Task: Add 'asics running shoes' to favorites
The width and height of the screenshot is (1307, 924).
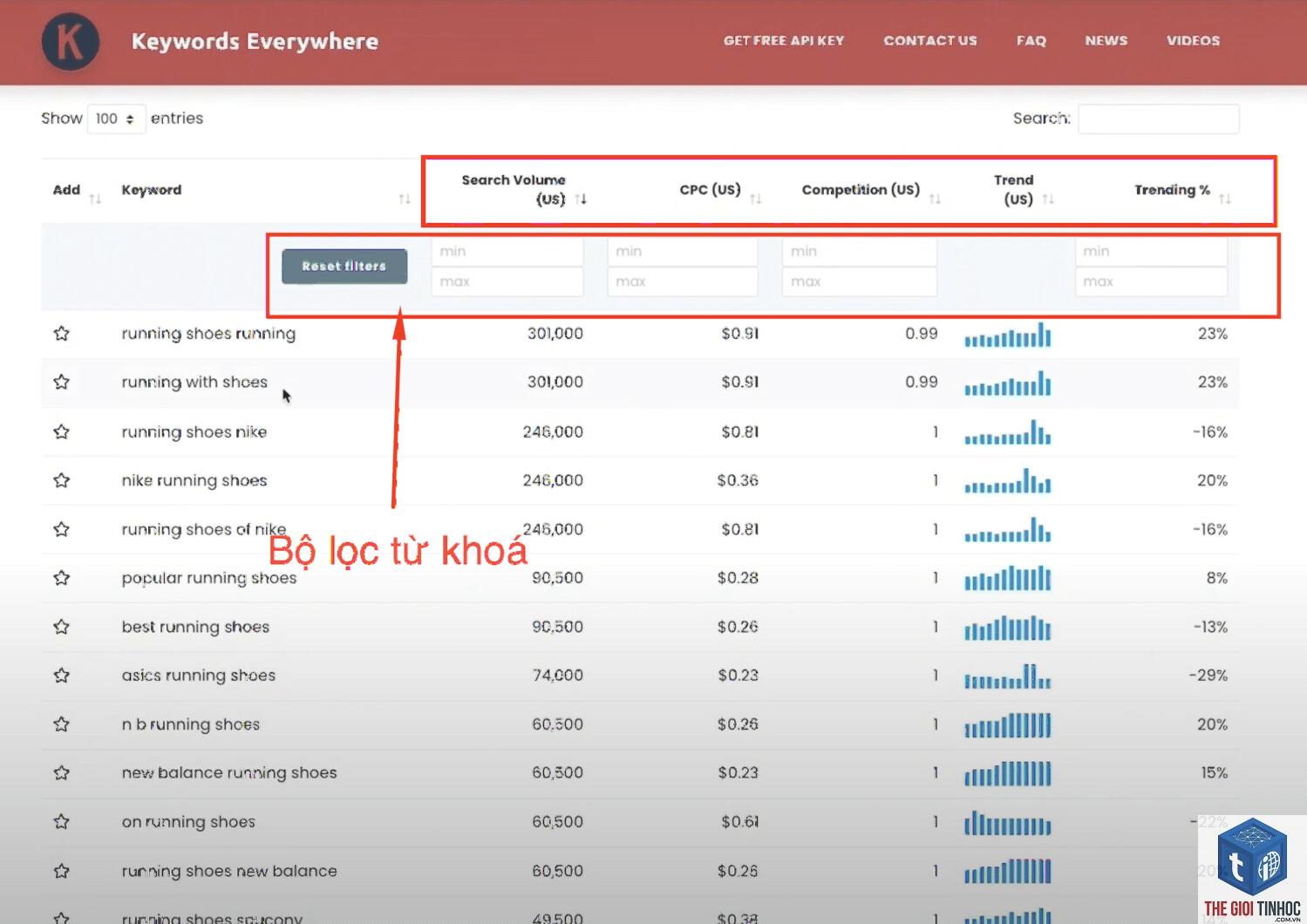Action: 61,675
